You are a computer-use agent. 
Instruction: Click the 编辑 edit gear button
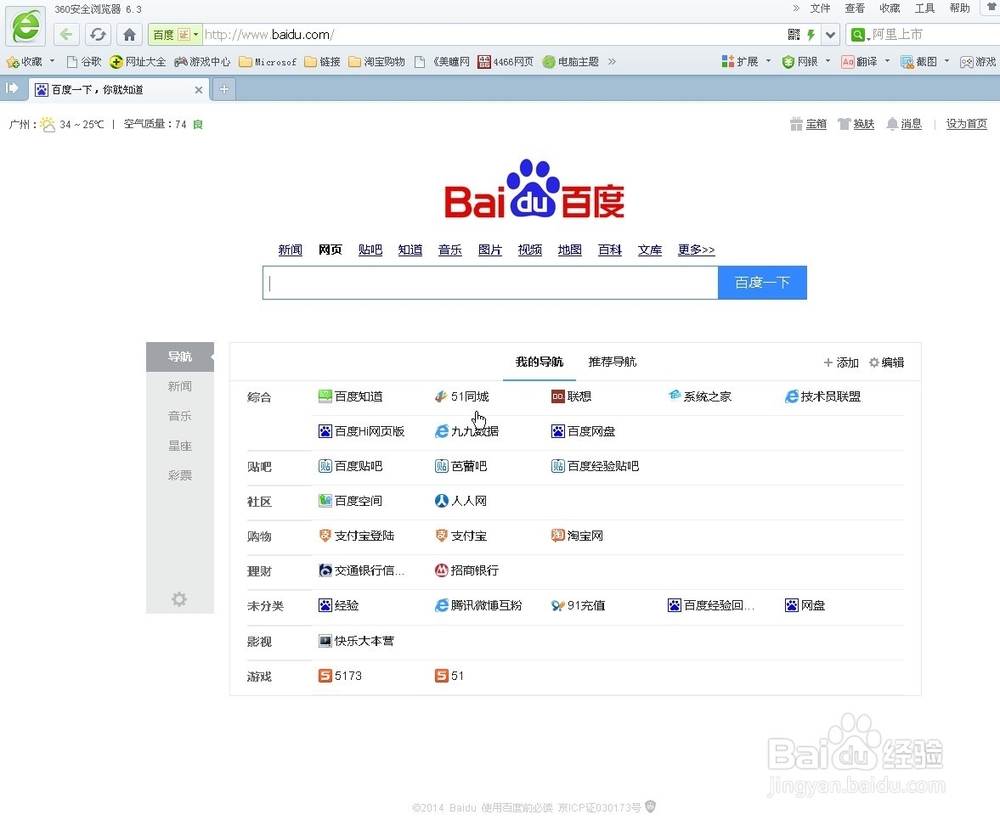886,363
